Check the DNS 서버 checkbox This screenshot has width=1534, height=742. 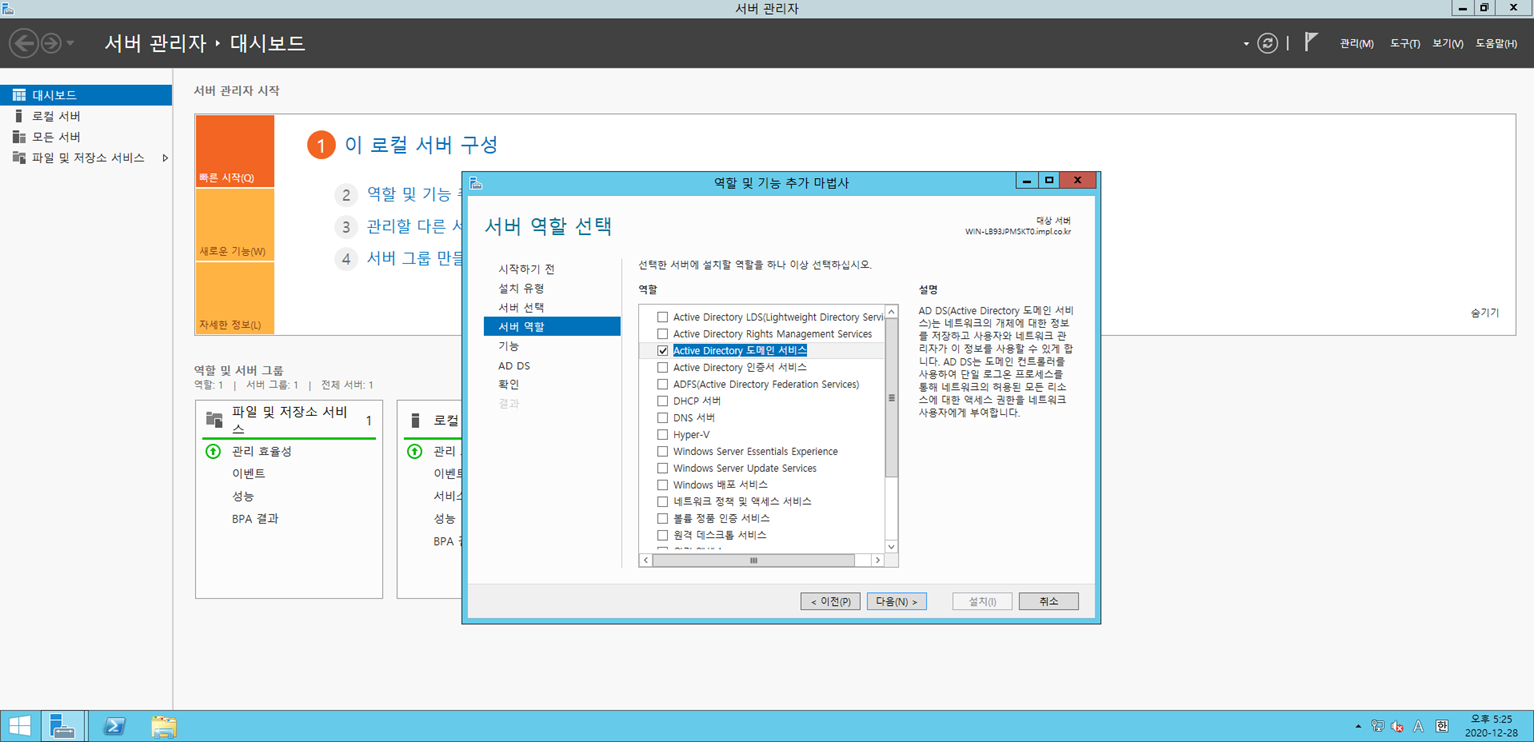click(x=662, y=418)
